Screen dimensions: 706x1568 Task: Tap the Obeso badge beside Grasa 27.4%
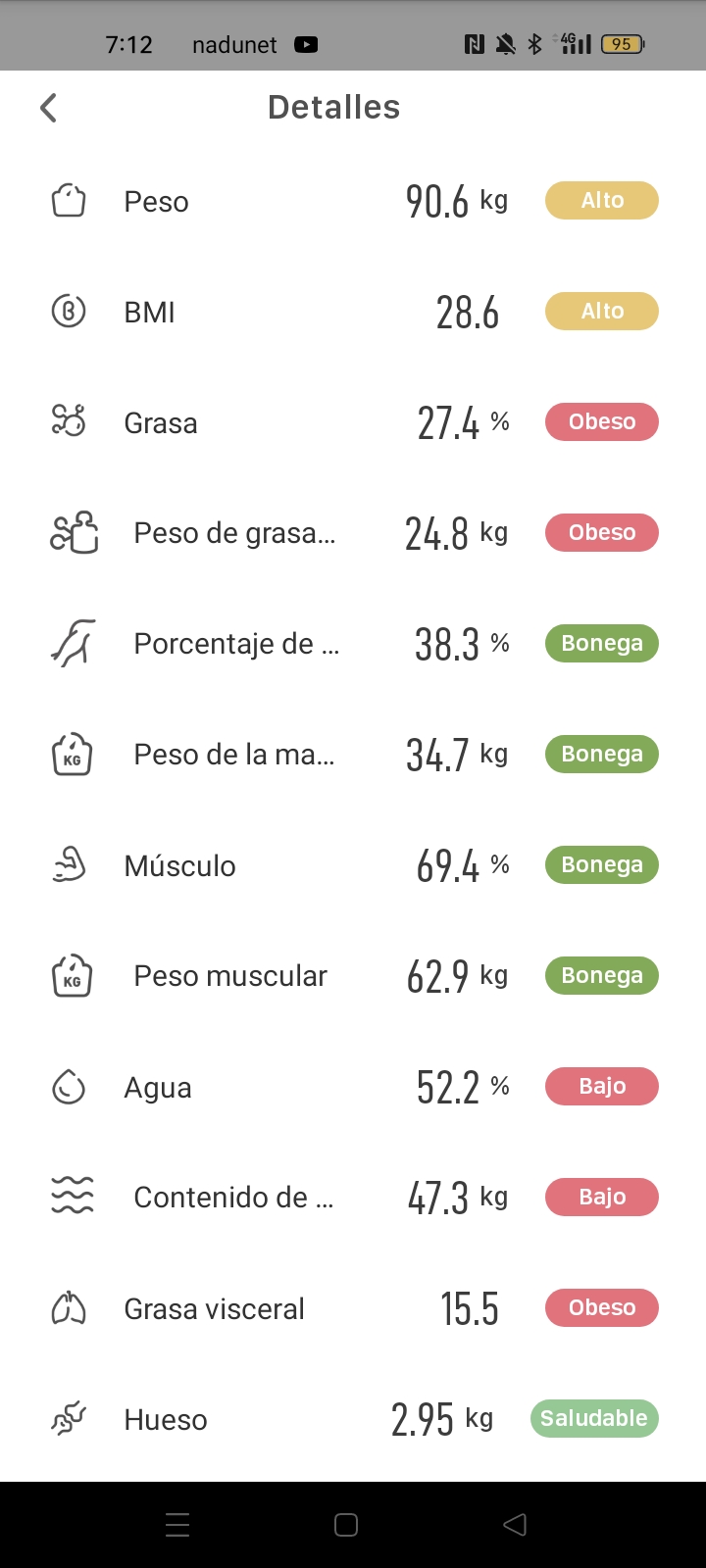click(x=602, y=421)
